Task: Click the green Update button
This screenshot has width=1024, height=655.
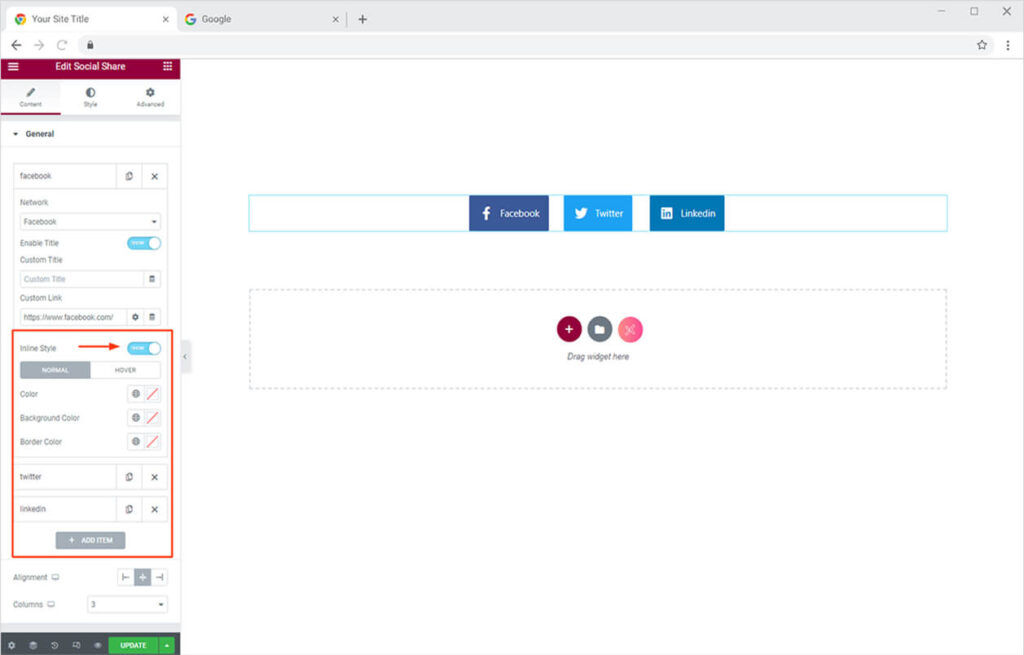Action: point(133,645)
